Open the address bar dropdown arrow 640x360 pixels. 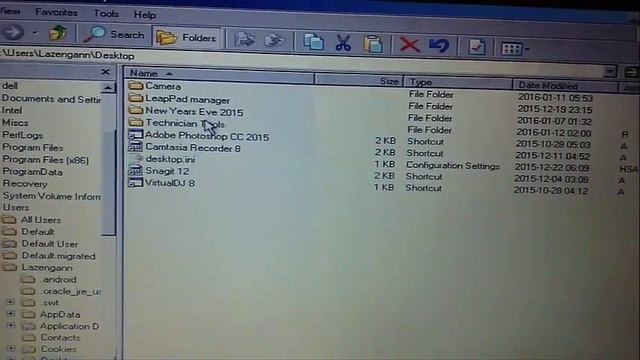click(610, 72)
